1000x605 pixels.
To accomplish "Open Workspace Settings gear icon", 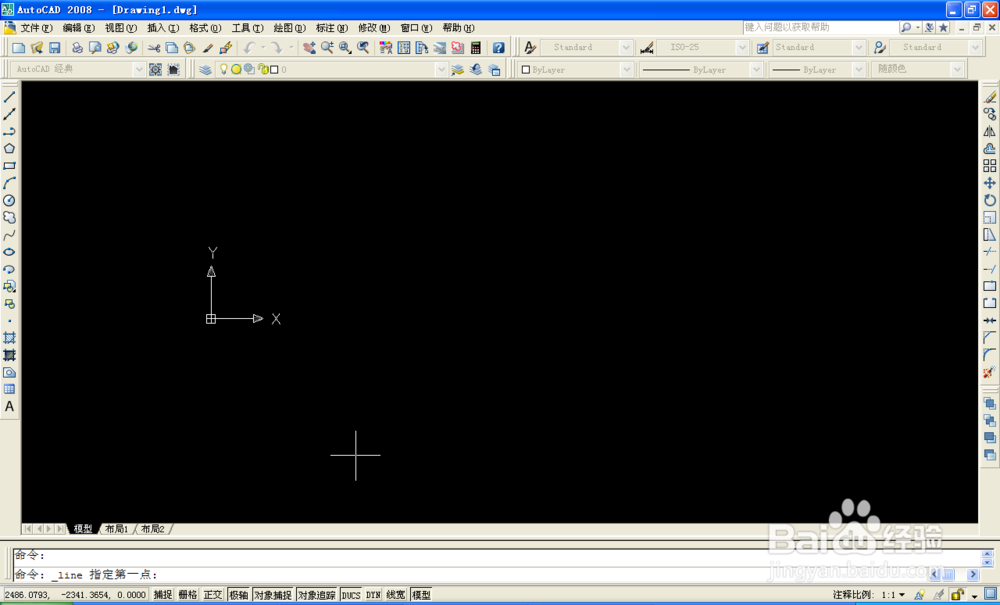I will (155, 69).
